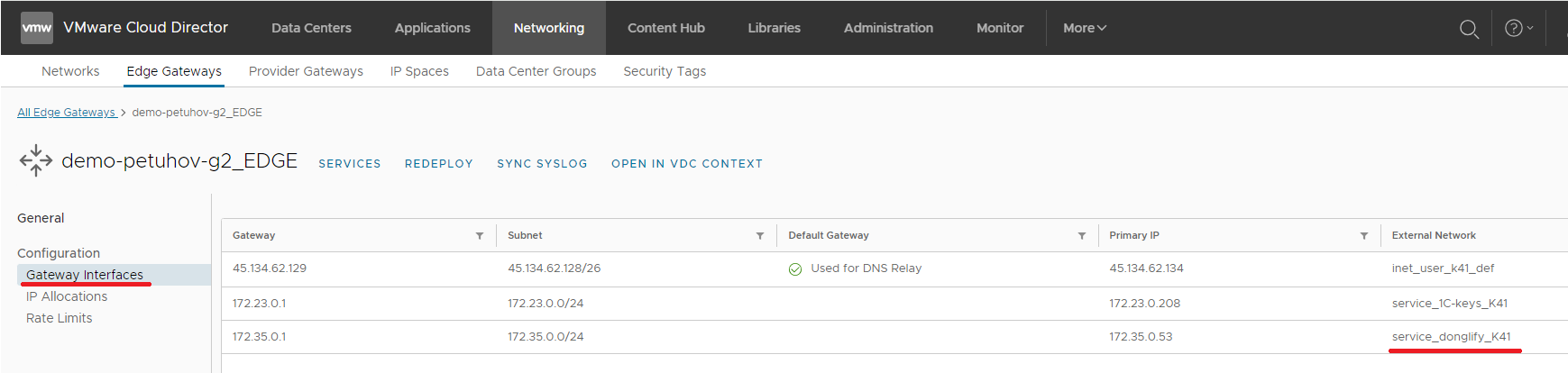Select the 172.35.0.1 gateway row
Image resolution: width=1568 pixels, height=373 pixels.
click(x=260, y=337)
